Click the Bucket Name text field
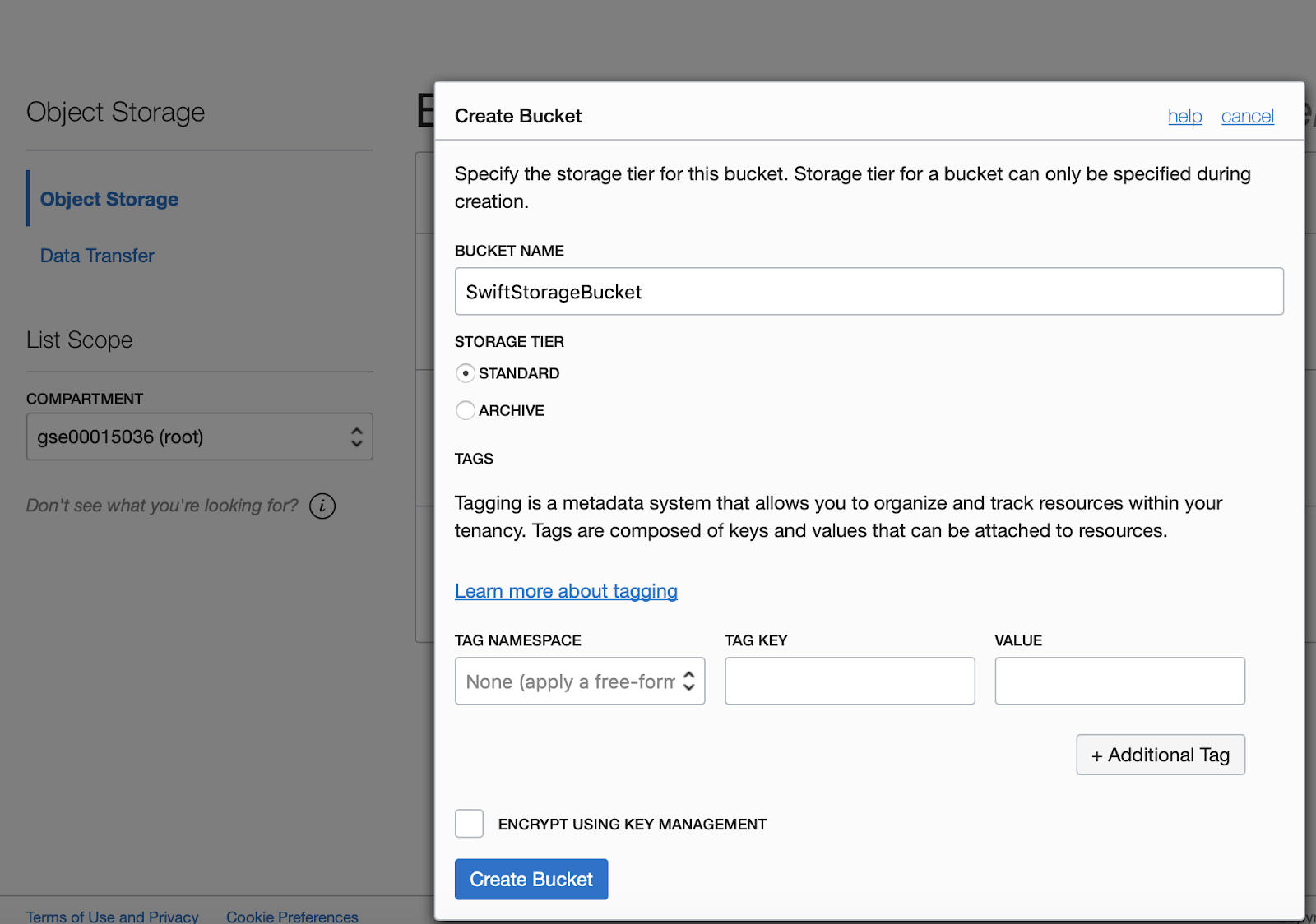 click(x=869, y=292)
